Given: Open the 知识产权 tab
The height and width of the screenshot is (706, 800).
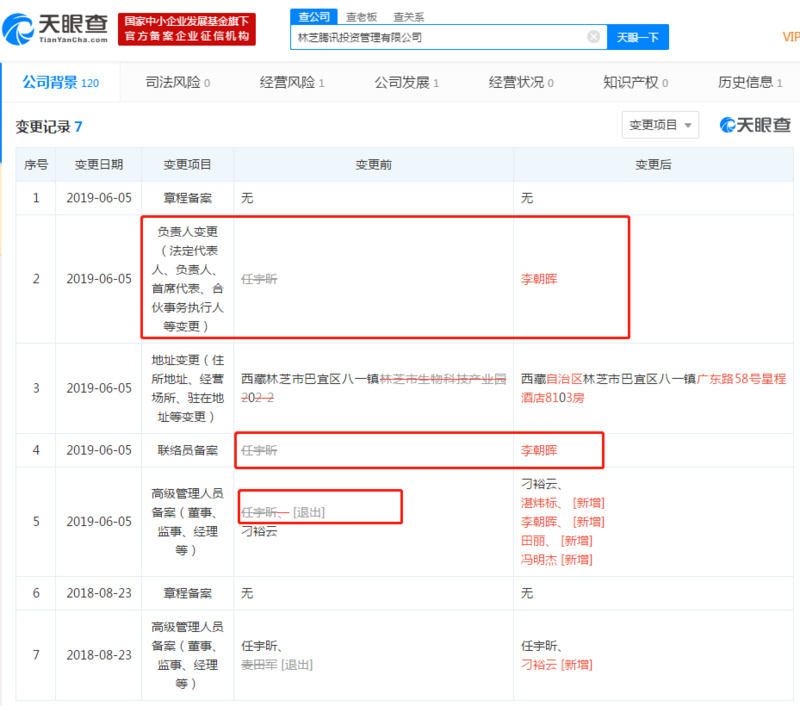Looking at the screenshot, I should coord(635,83).
